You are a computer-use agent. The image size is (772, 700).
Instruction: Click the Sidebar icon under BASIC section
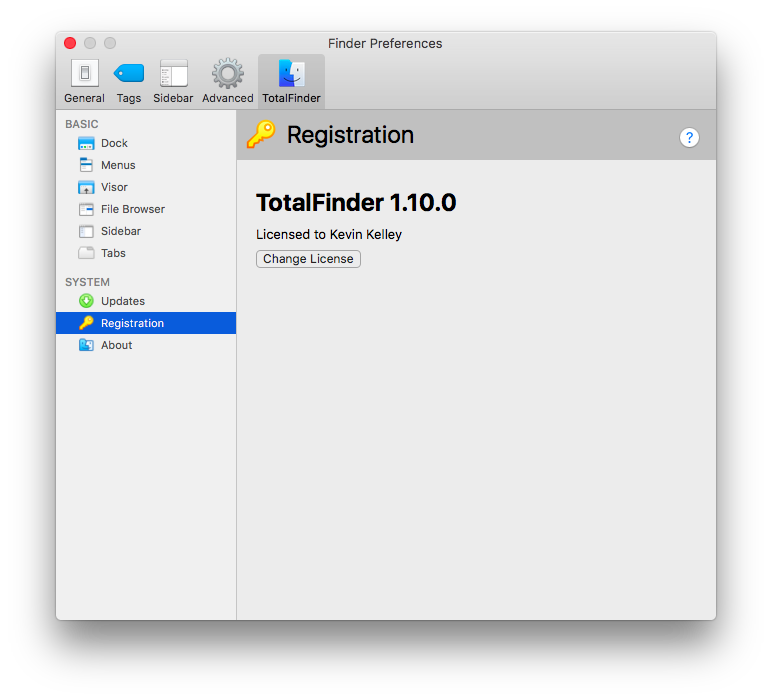pyautogui.click(x=86, y=231)
